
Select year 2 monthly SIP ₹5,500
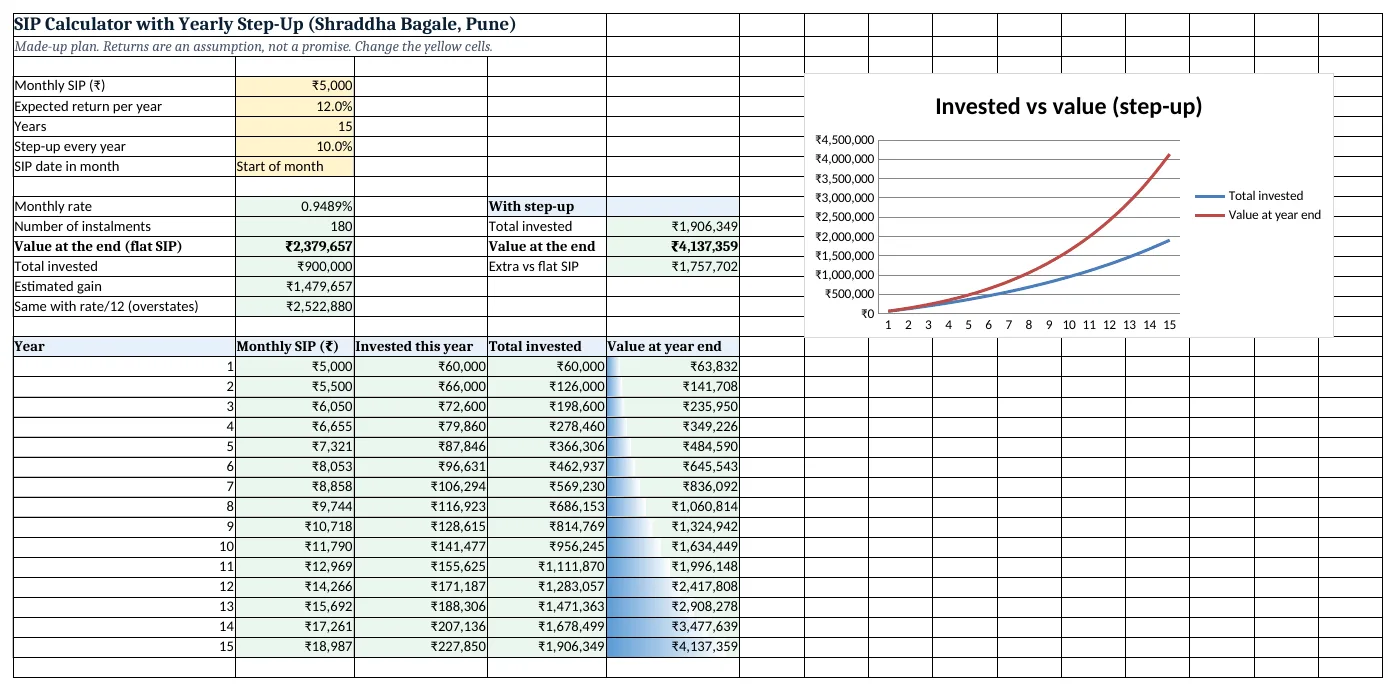294,387
